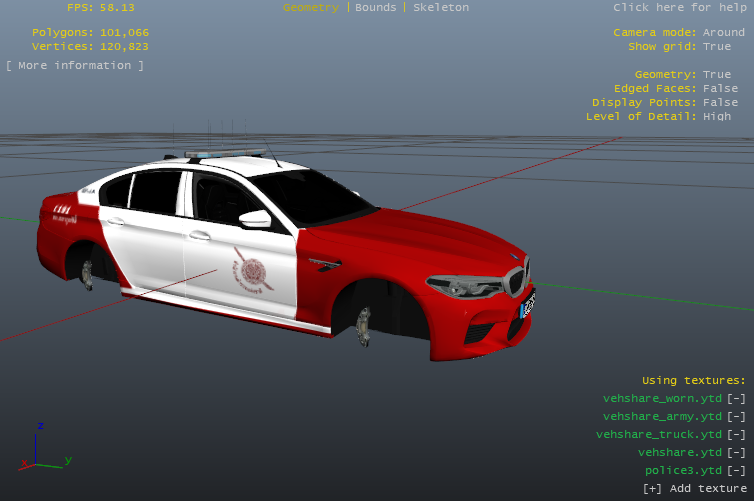Screen dimensions: 754x501
Task: Remove vehshare.ytd with its [-] button
Action: pyautogui.click(x=736, y=452)
